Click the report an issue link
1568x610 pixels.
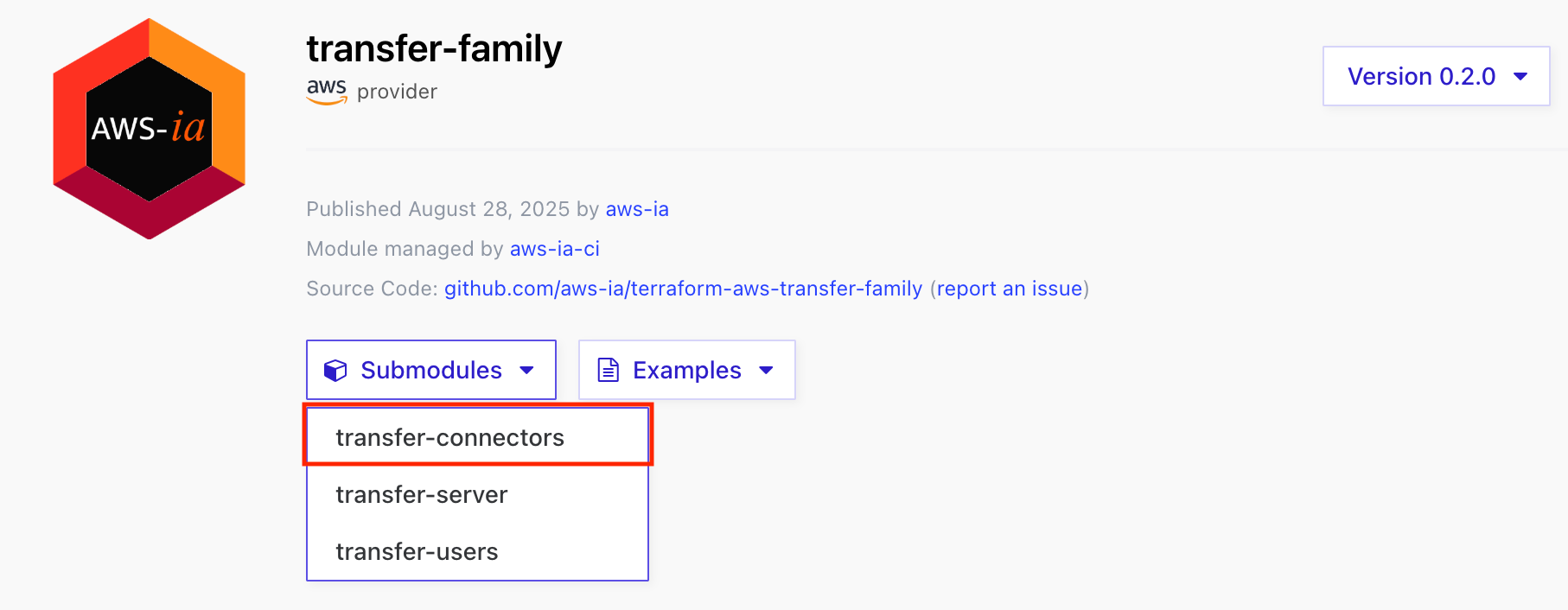[x=1010, y=289]
